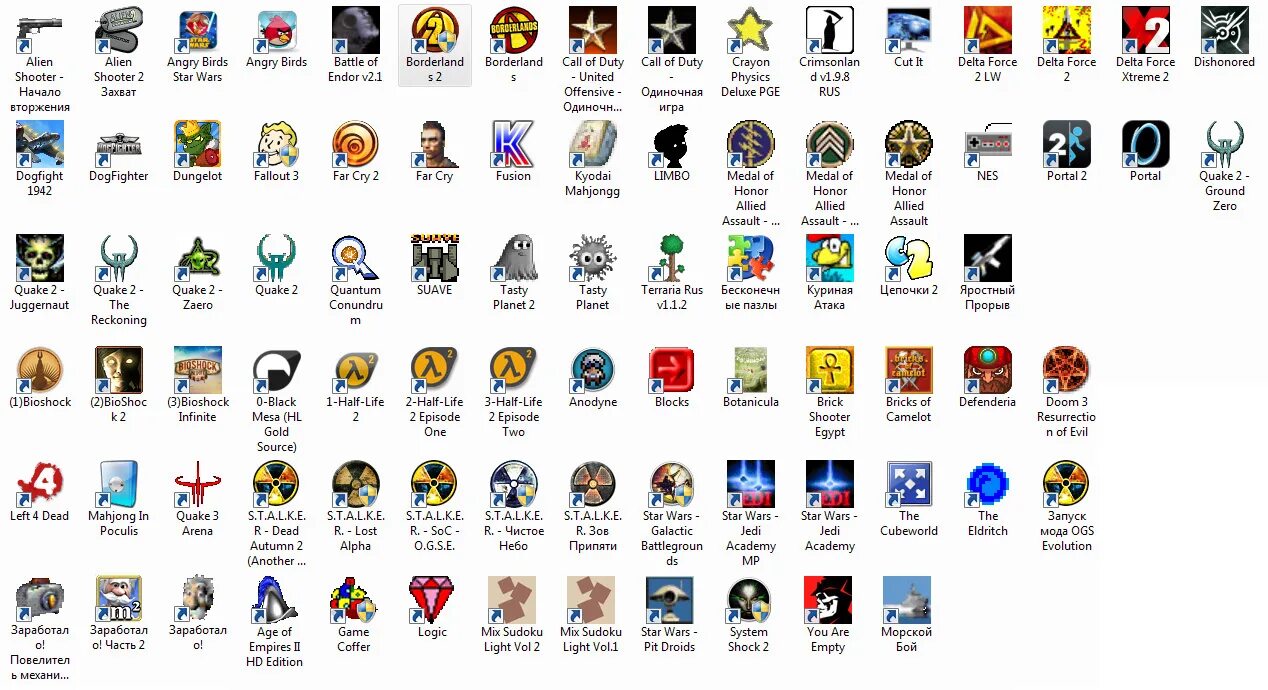This screenshot has height=690, width=1268.
Task: Select the Bricks of Camelot icon
Action: (908, 370)
